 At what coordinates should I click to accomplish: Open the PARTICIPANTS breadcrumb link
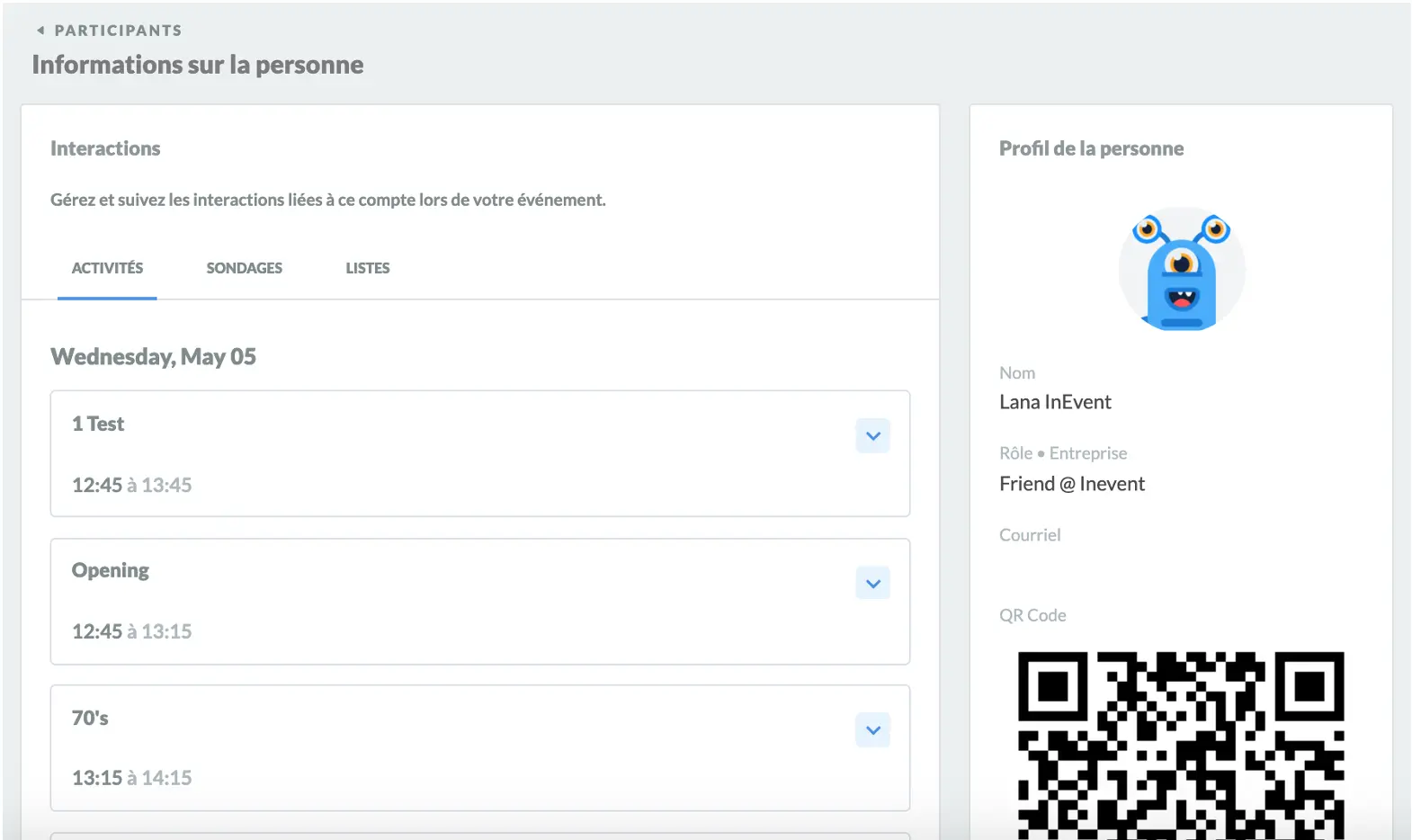coord(118,31)
